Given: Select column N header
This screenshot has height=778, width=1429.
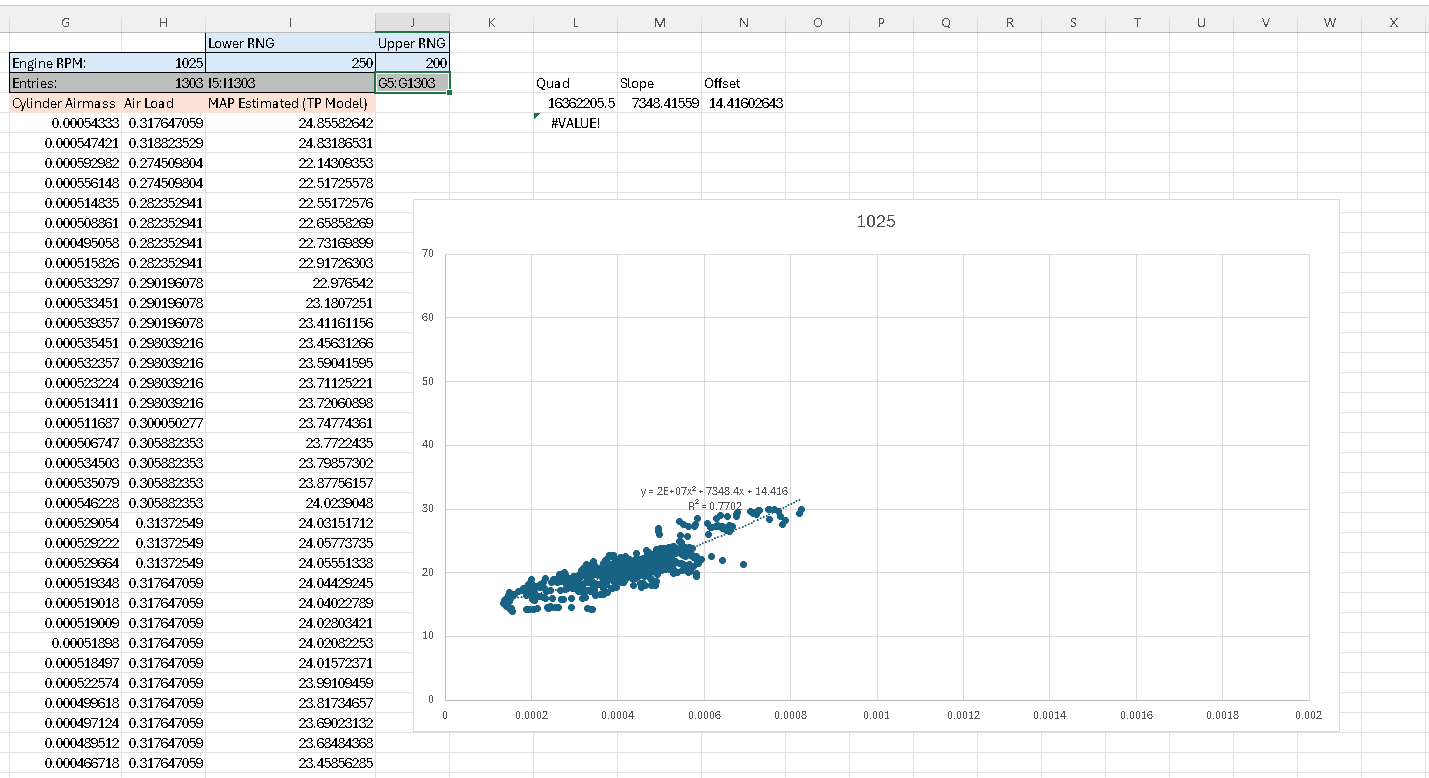Looking at the screenshot, I should tap(743, 22).
